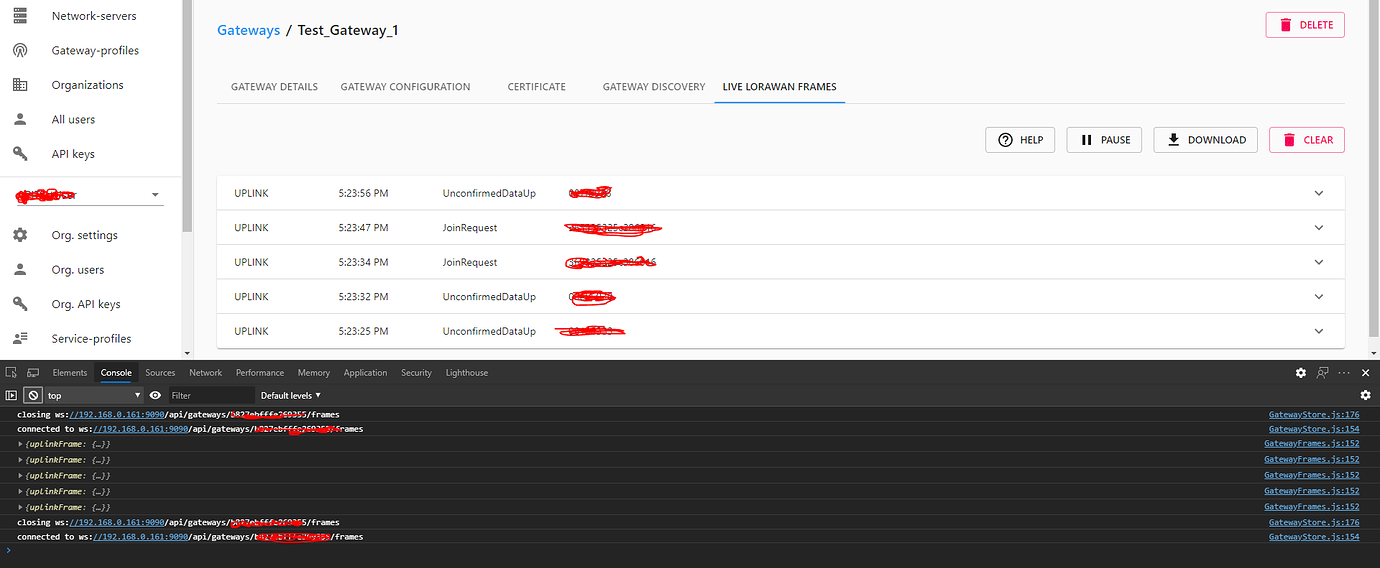Image resolution: width=1380 pixels, height=568 pixels.
Task: Create live expression with eye icon
Action: click(x=155, y=395)
